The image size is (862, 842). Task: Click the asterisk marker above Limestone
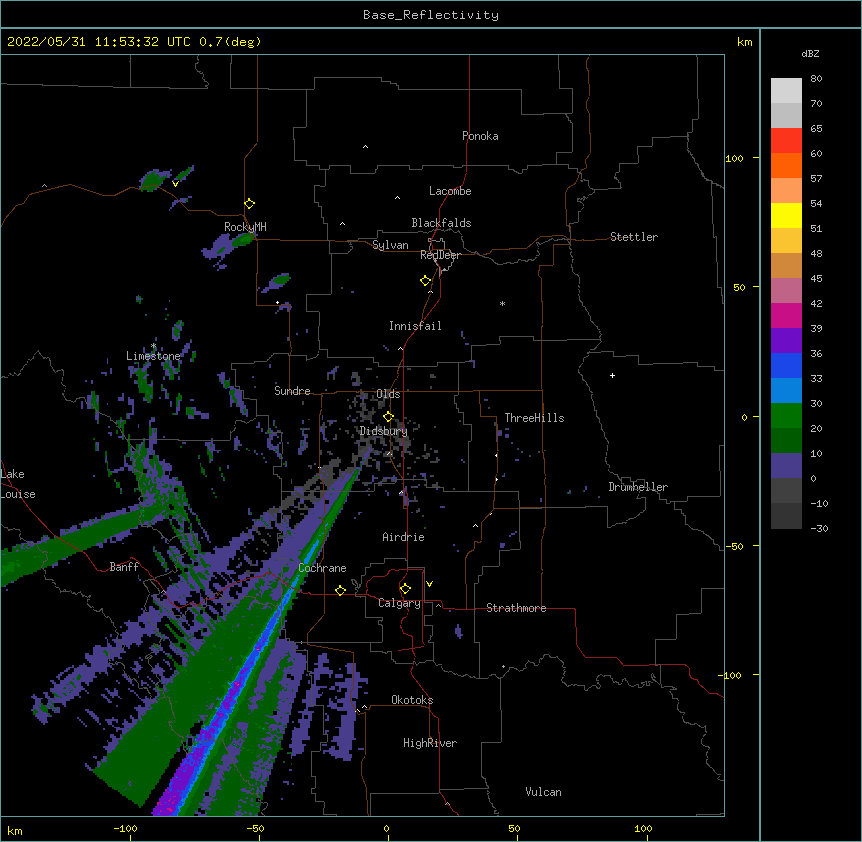click(x=153, y=346)
